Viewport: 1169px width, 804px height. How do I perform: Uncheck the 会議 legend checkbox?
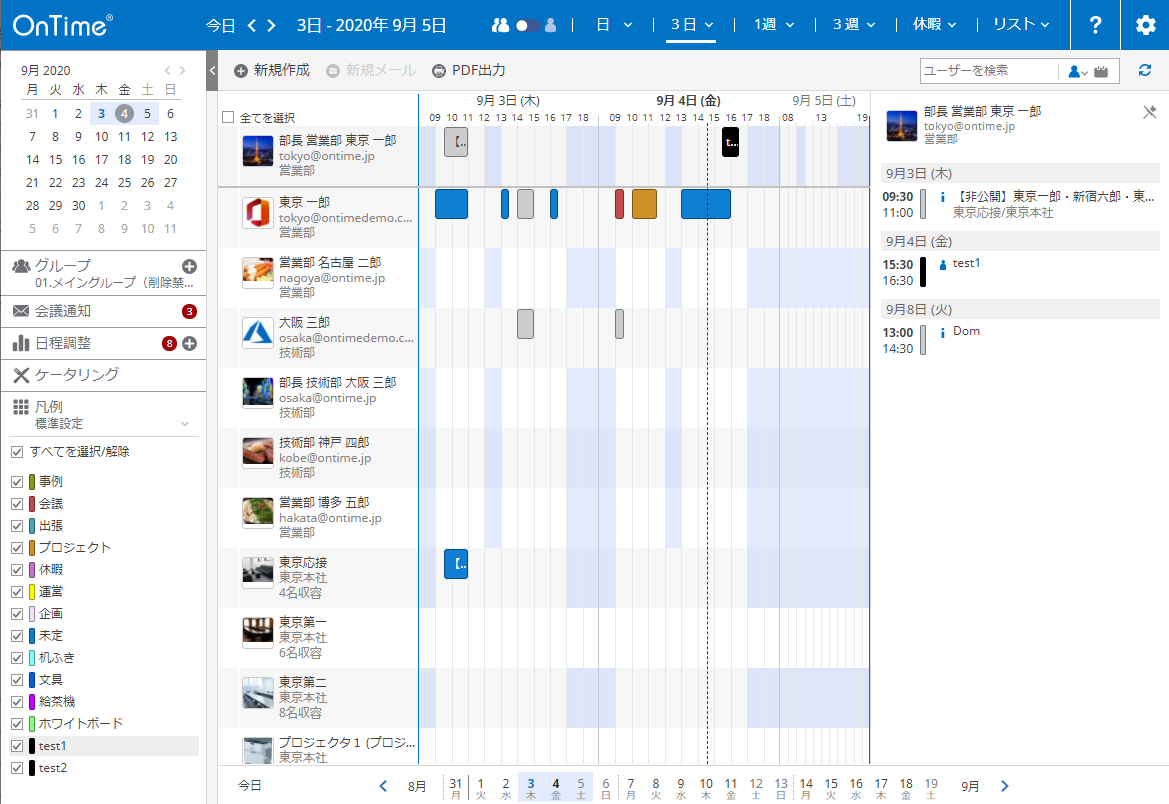16,504
